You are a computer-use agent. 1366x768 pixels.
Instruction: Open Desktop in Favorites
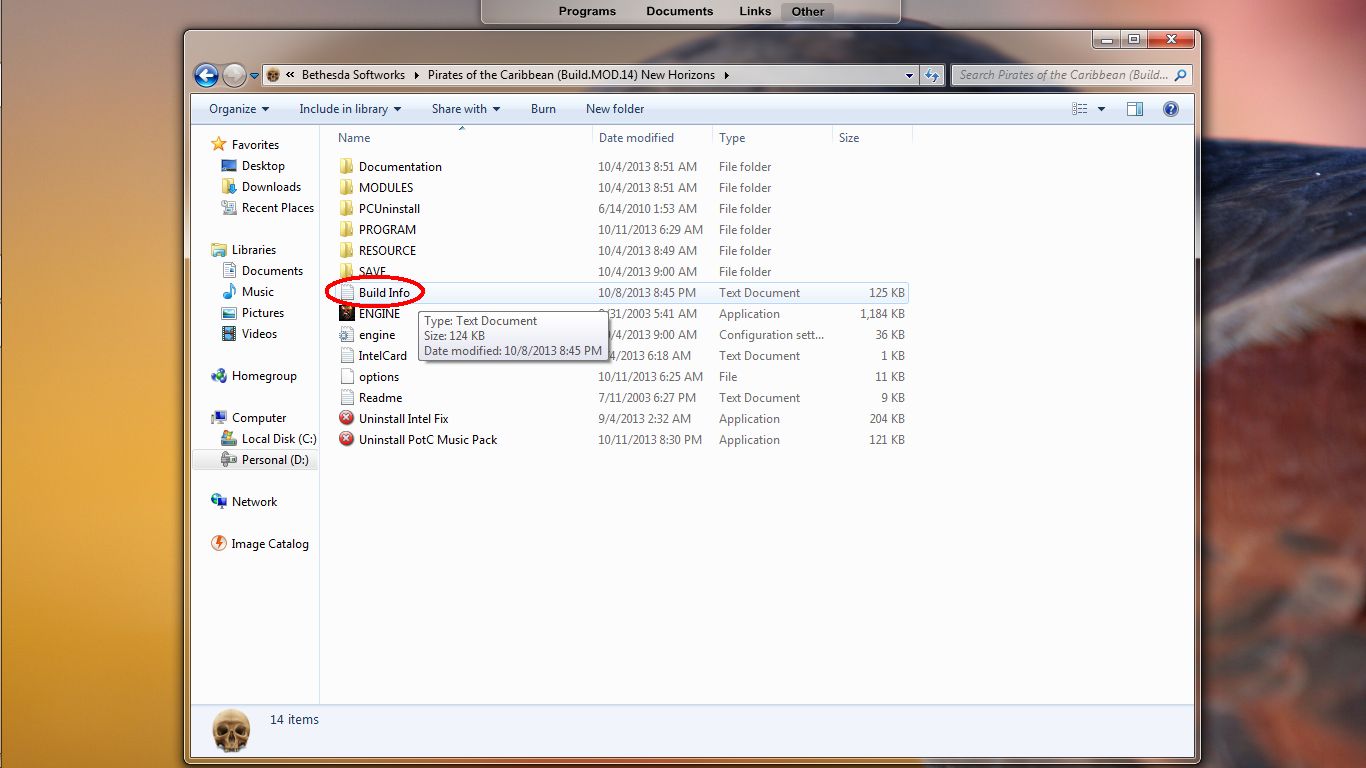click(263, 166)
